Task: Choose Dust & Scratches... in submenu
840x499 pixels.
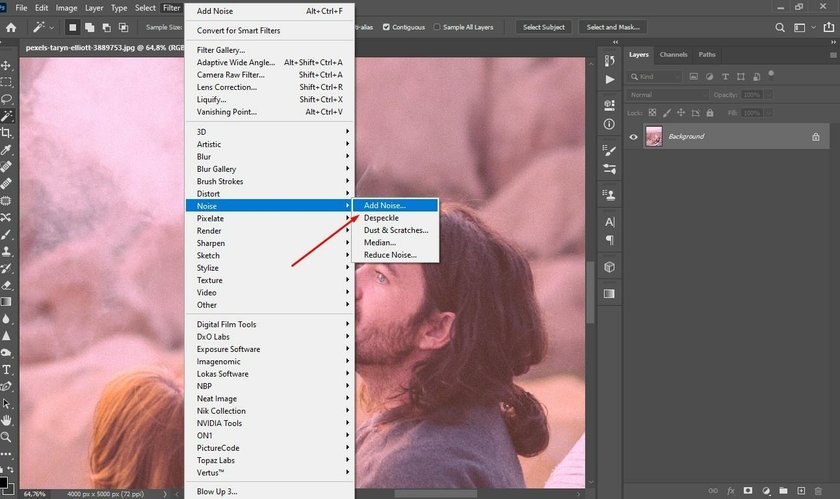Action: click(395, 230)
